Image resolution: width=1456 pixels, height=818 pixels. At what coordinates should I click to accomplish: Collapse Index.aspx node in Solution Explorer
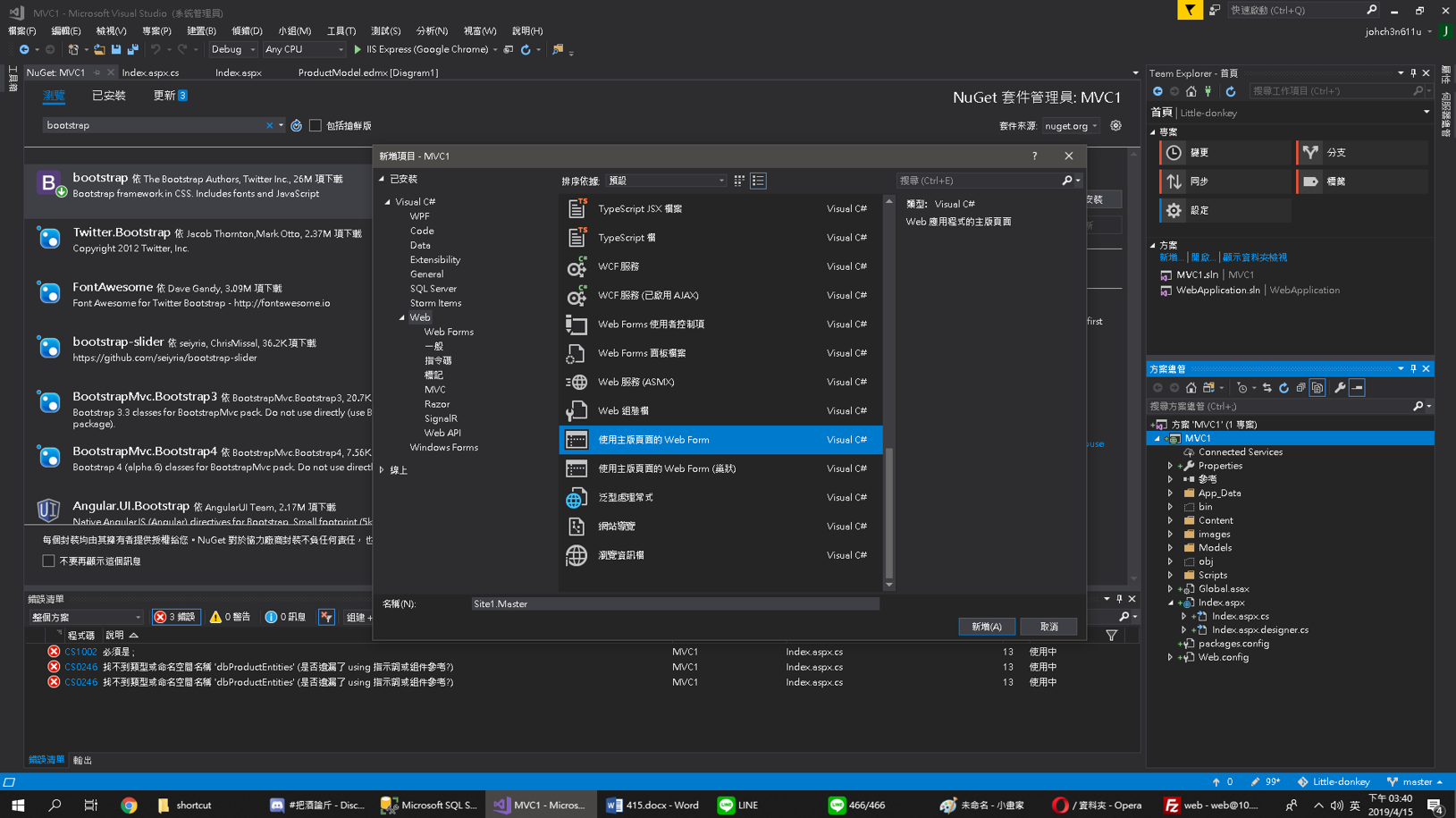(x=1170, y=603)
